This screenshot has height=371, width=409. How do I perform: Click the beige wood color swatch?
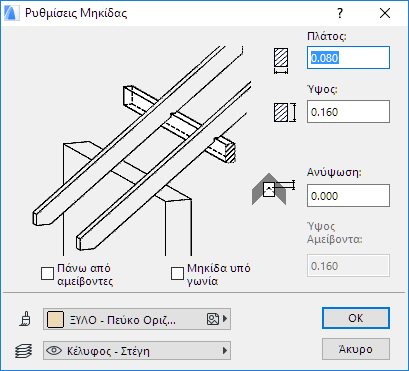55,319
